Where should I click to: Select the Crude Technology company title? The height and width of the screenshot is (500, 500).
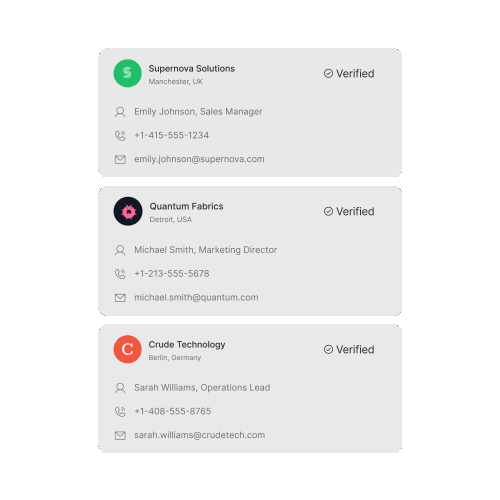coord(187,345)
